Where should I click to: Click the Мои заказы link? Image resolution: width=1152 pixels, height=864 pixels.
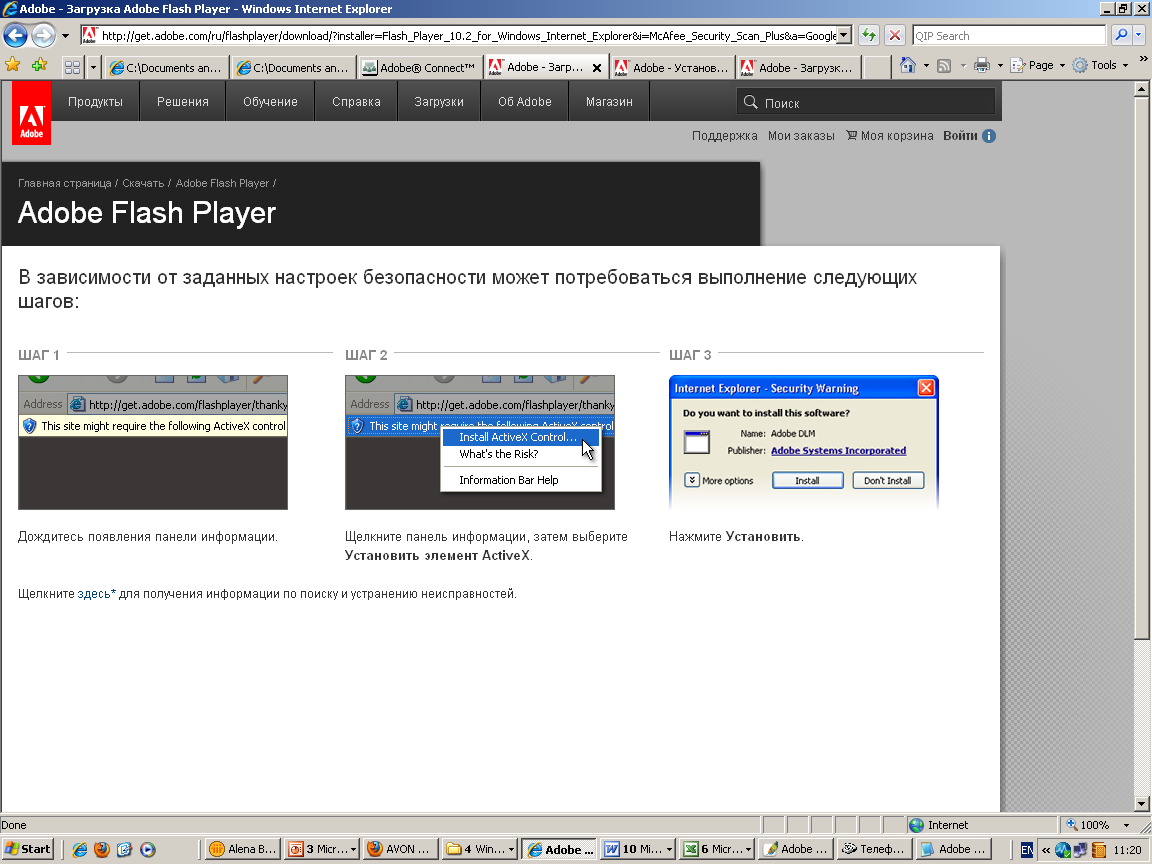(801, 135)
